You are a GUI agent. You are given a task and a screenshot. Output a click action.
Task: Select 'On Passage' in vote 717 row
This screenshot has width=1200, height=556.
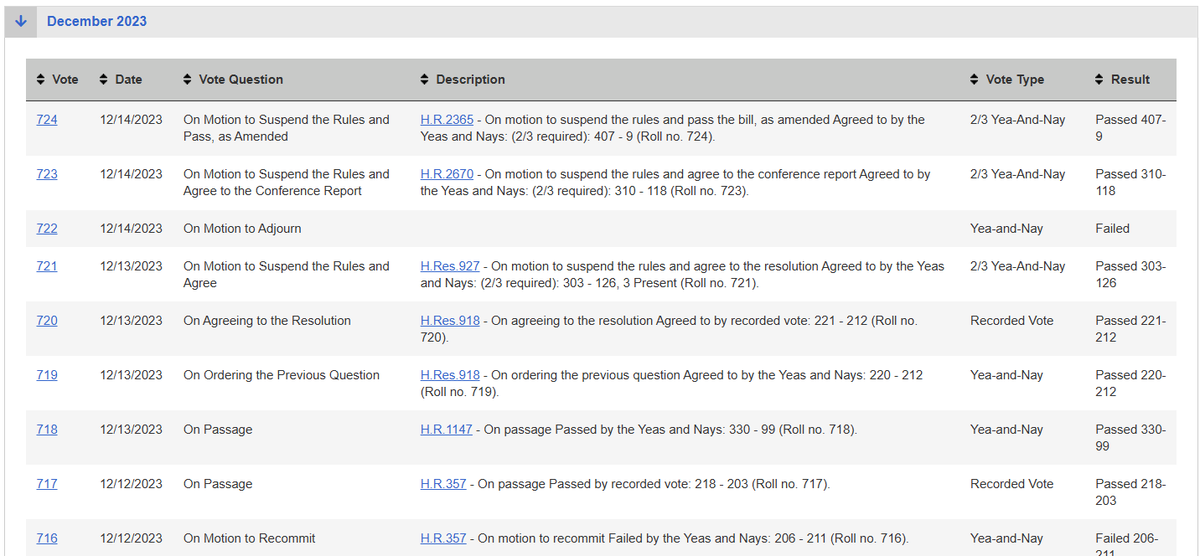(217, 484)
